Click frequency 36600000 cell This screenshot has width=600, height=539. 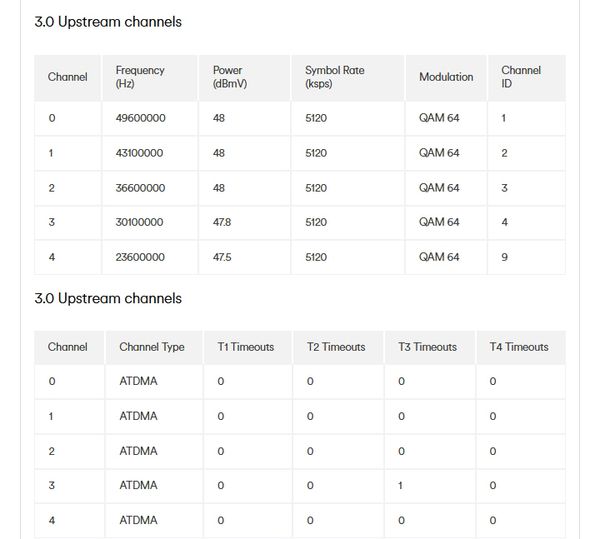point(150,188)
